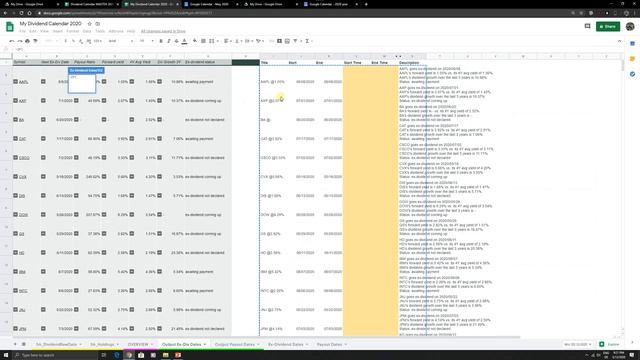
Task: Toggle the checkbox beside BA symbol
Action: (16, 120)
